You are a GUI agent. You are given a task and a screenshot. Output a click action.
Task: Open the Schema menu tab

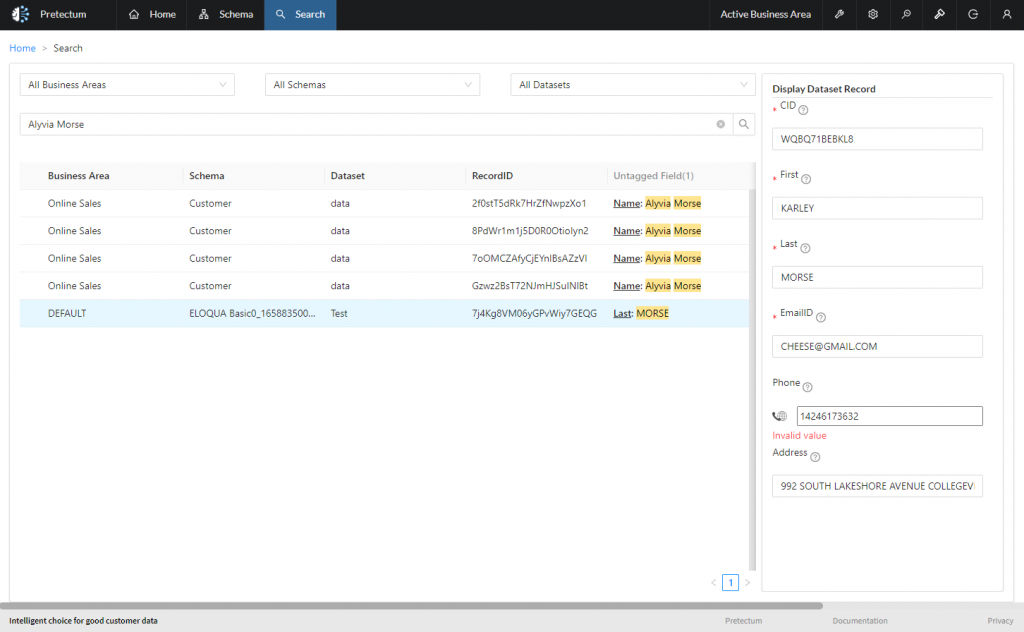click(x=226, y=14)
